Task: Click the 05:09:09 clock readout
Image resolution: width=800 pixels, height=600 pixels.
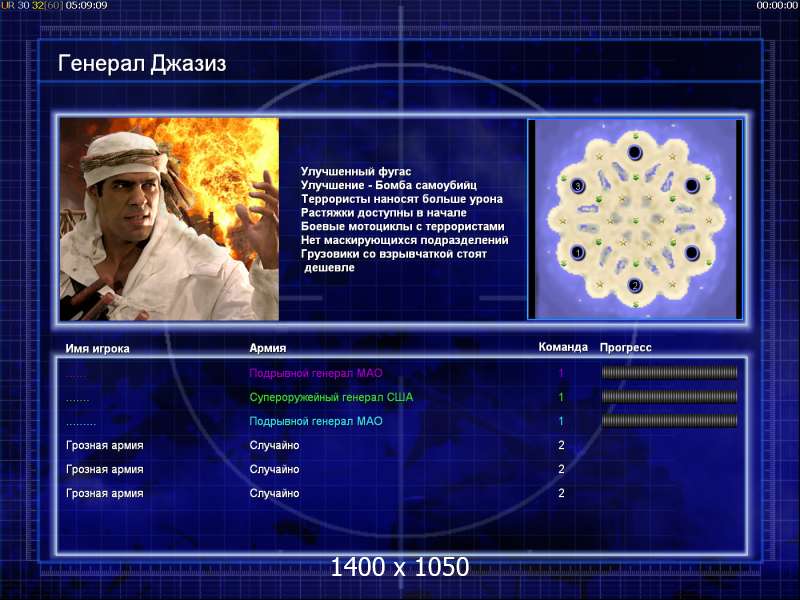Action: click(86, 5)
